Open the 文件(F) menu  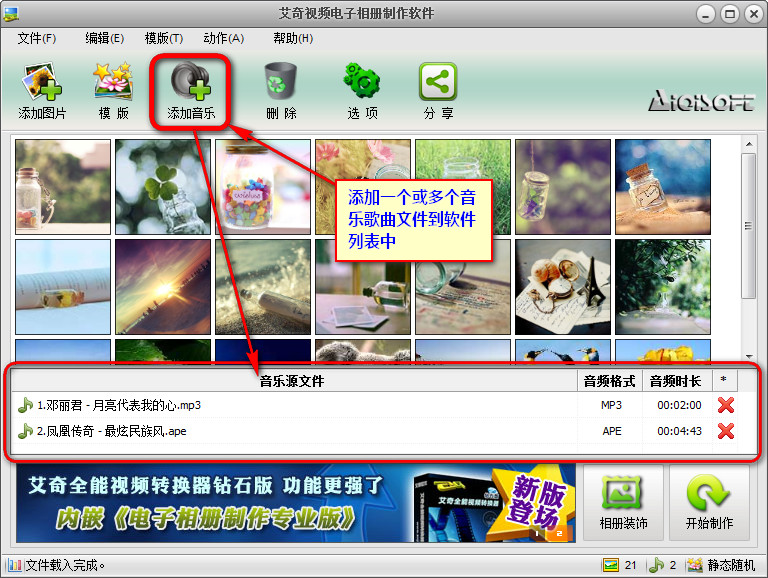(37, 38)
